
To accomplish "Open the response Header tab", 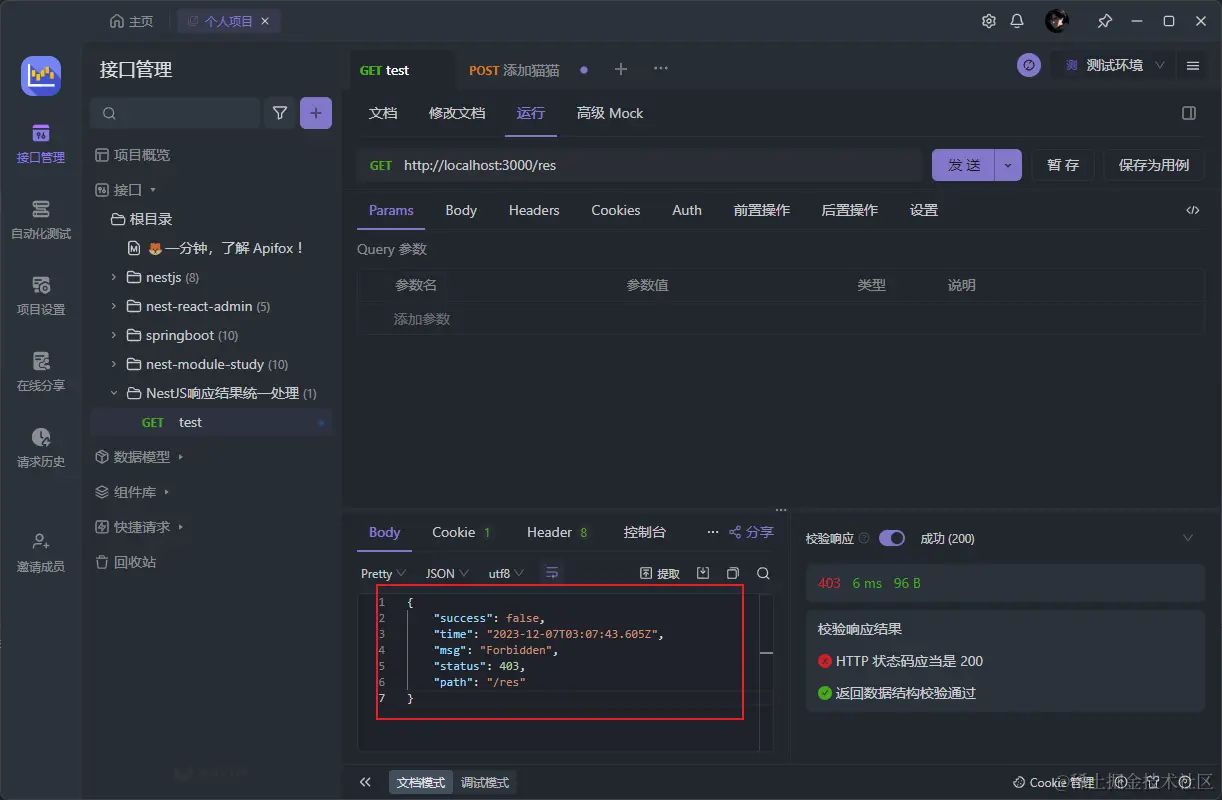I will tap(558, 532).
